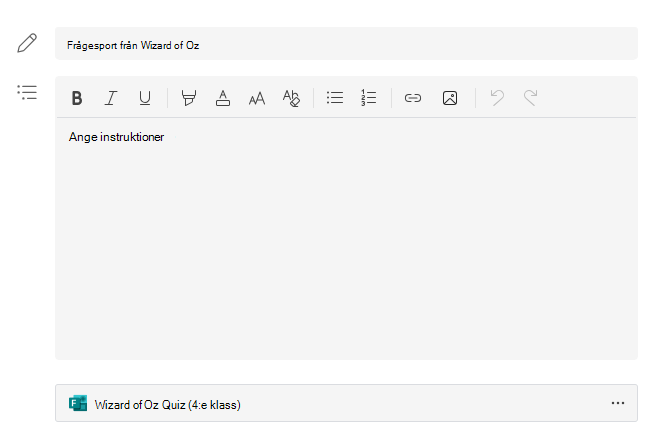Viewport: 654px width, 433px height.
Task: Clear all text formatting
Action: point(291,98)
